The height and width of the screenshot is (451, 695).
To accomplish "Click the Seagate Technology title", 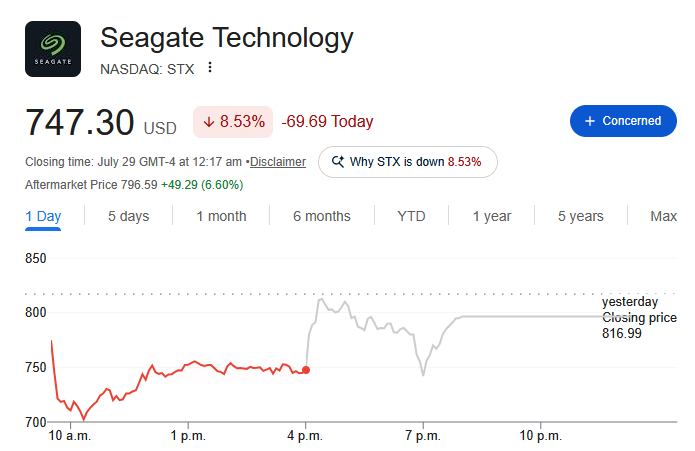I will coord(227,38).
